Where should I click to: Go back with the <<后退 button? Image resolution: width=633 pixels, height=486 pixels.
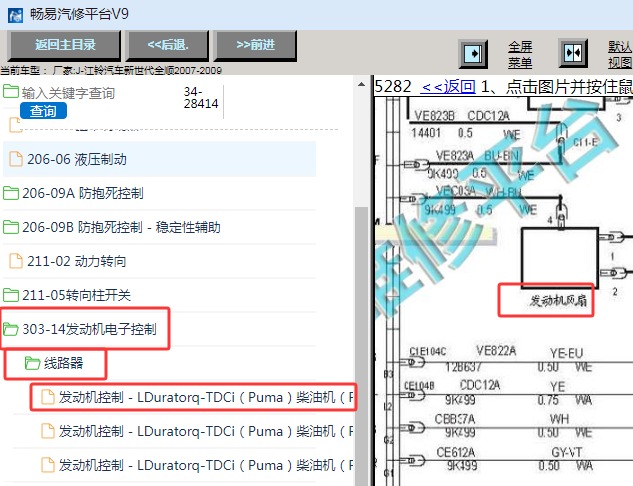click(x=168, y=45)
